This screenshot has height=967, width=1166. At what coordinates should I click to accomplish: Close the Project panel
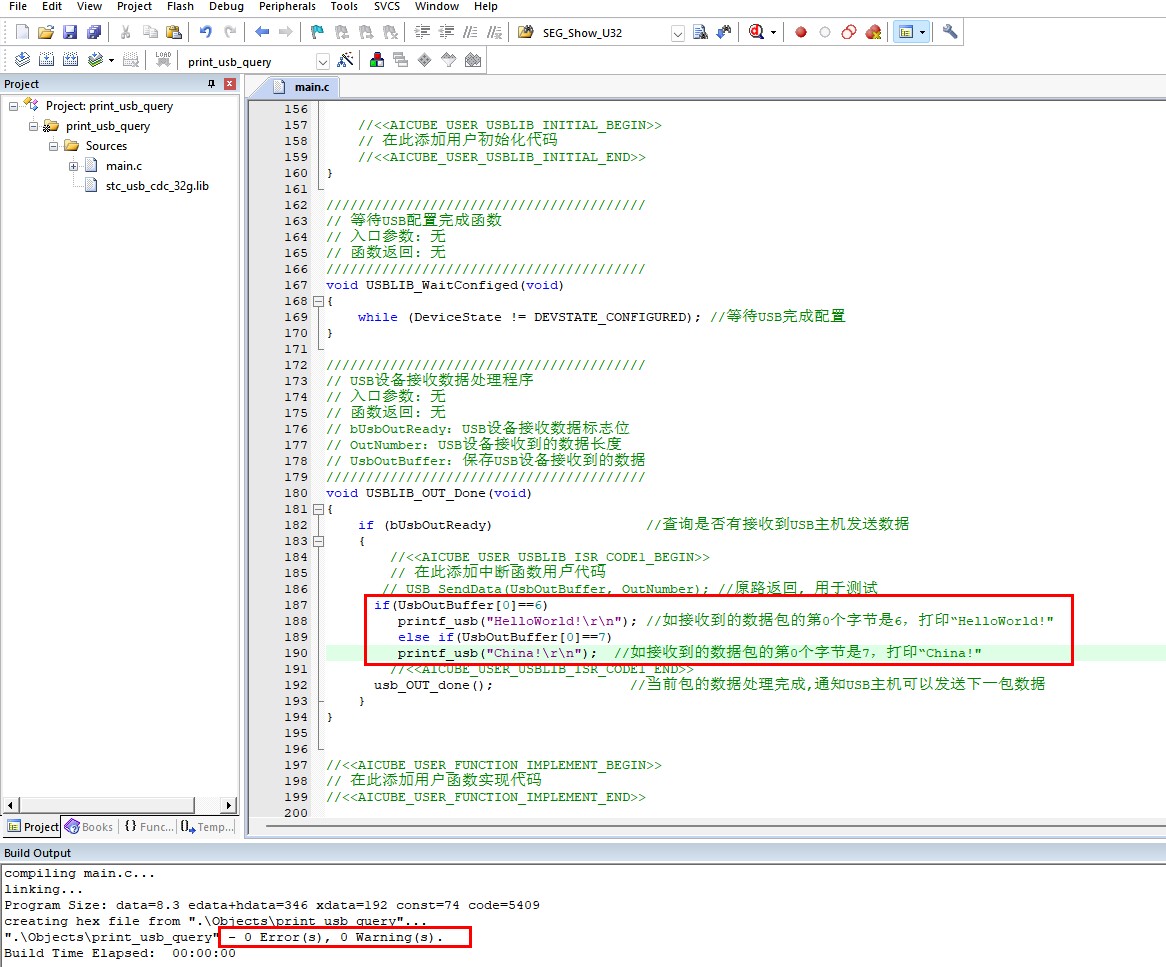(x=230, y=84)
